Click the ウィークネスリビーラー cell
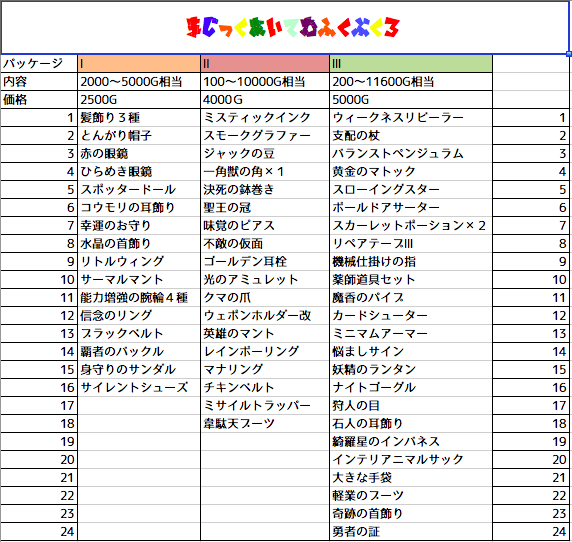Screen dimensions: 572x542 (411, 117)
